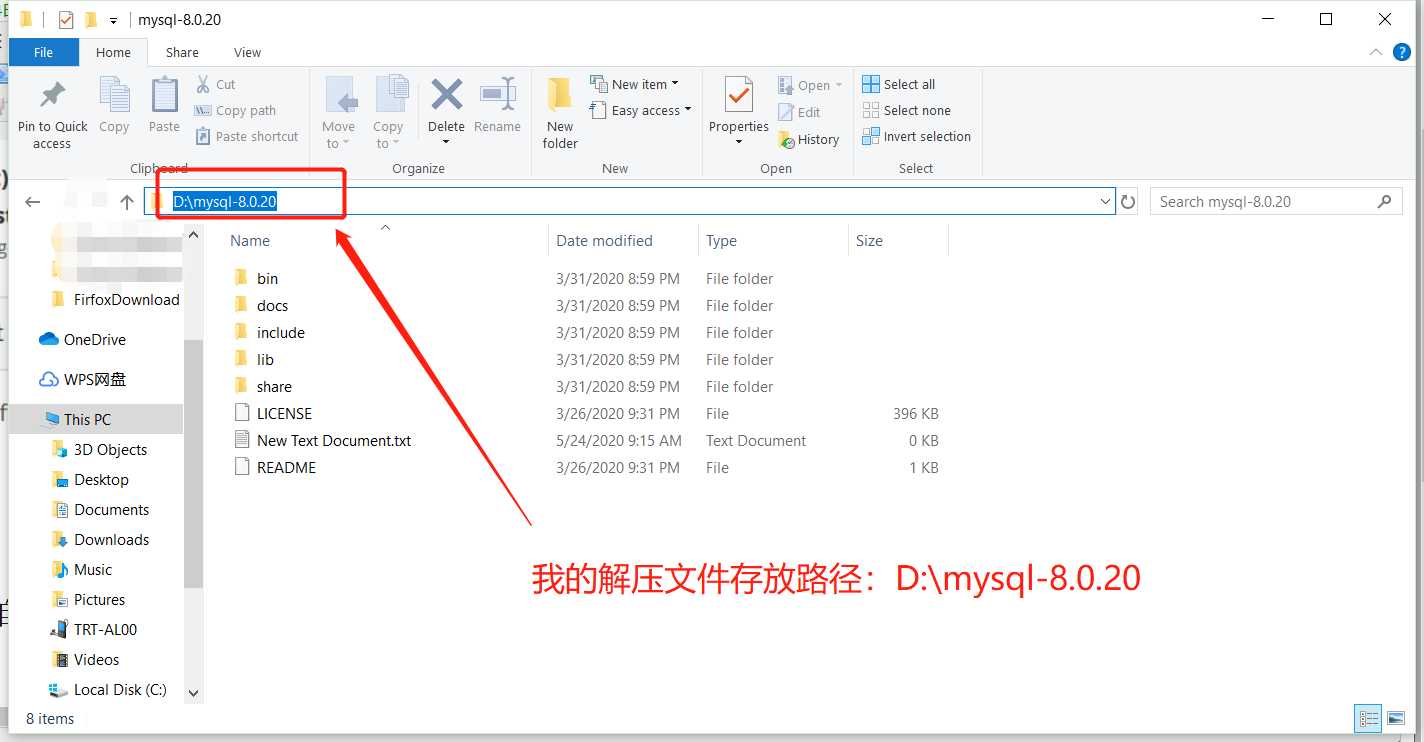1424x742 pixels.
Task: Switch to the Home tab
Action: point(113,52)
